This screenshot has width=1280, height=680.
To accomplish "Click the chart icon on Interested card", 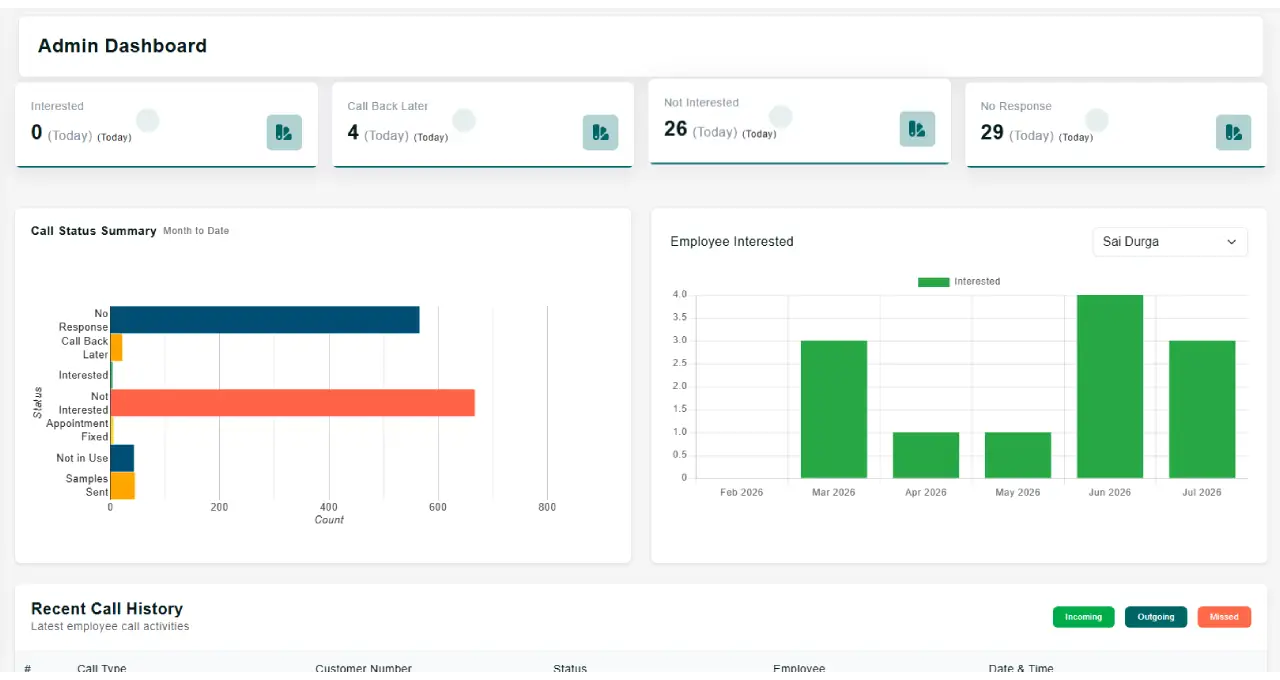I will (284, 132).
